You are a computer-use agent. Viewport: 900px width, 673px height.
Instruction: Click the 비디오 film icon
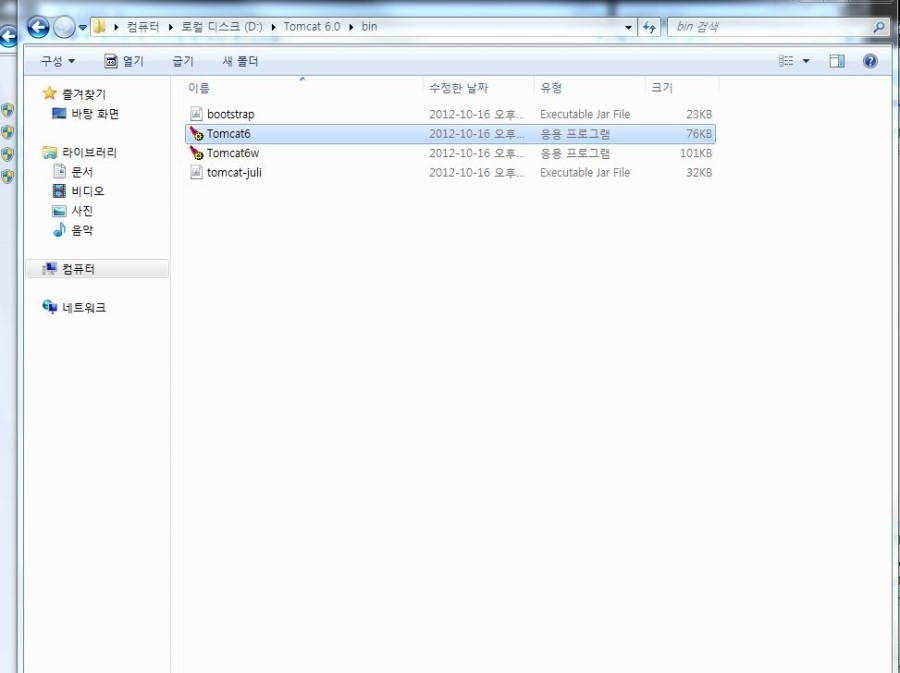[59, 190]
